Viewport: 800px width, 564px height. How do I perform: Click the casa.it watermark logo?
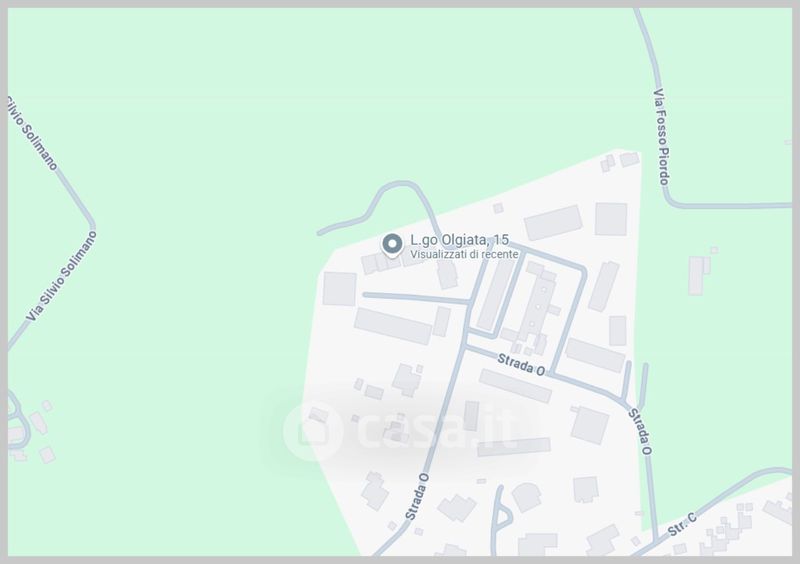coord(398,431)
